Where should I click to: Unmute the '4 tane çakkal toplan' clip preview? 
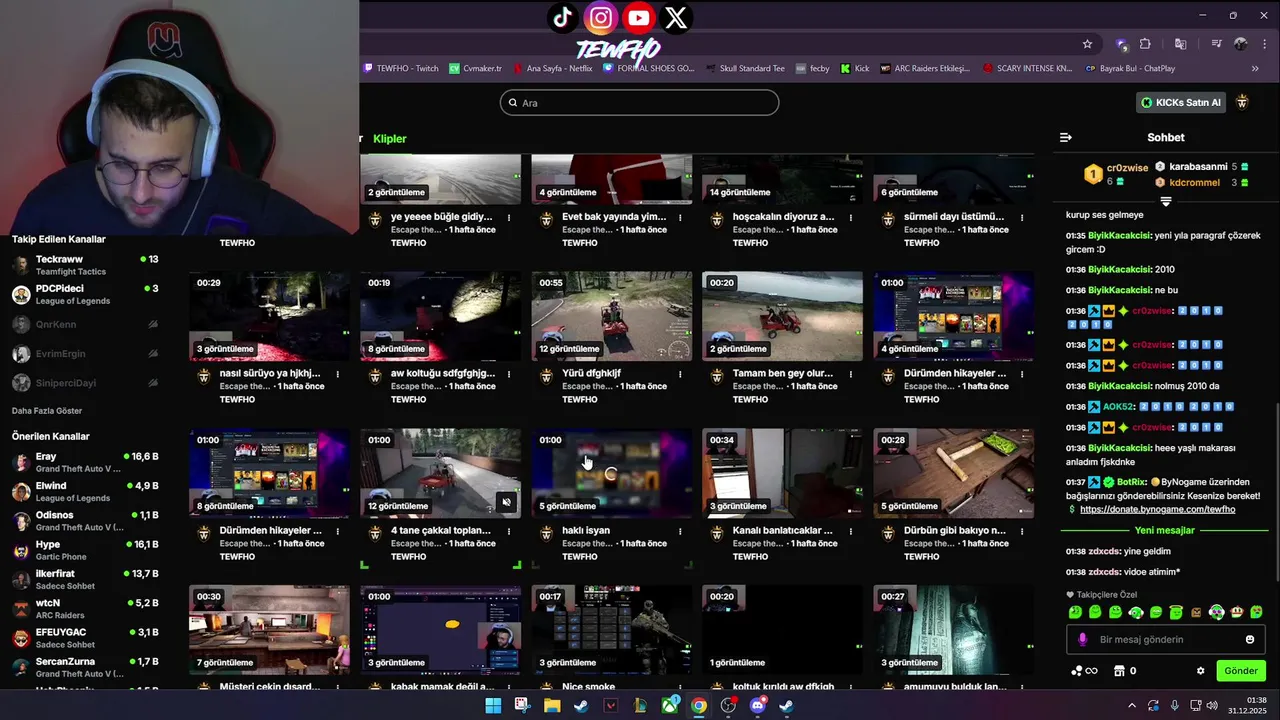click(506, 503)
